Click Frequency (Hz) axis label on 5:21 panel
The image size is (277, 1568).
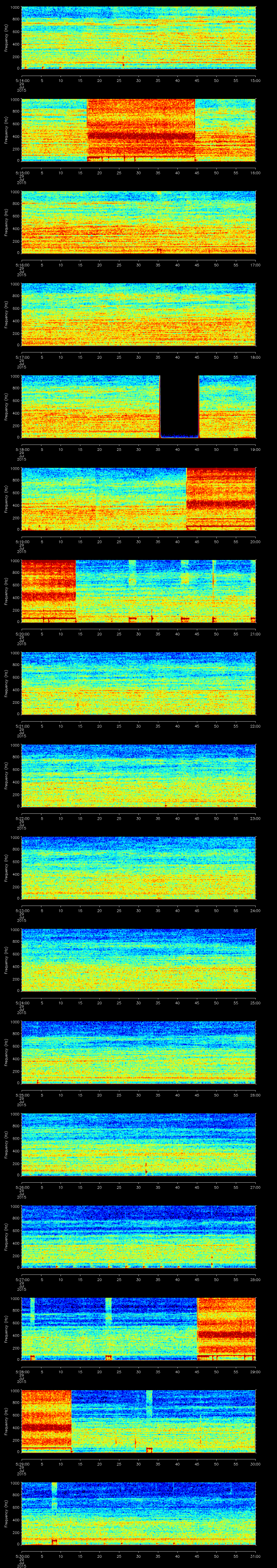(x=6, y=682)
